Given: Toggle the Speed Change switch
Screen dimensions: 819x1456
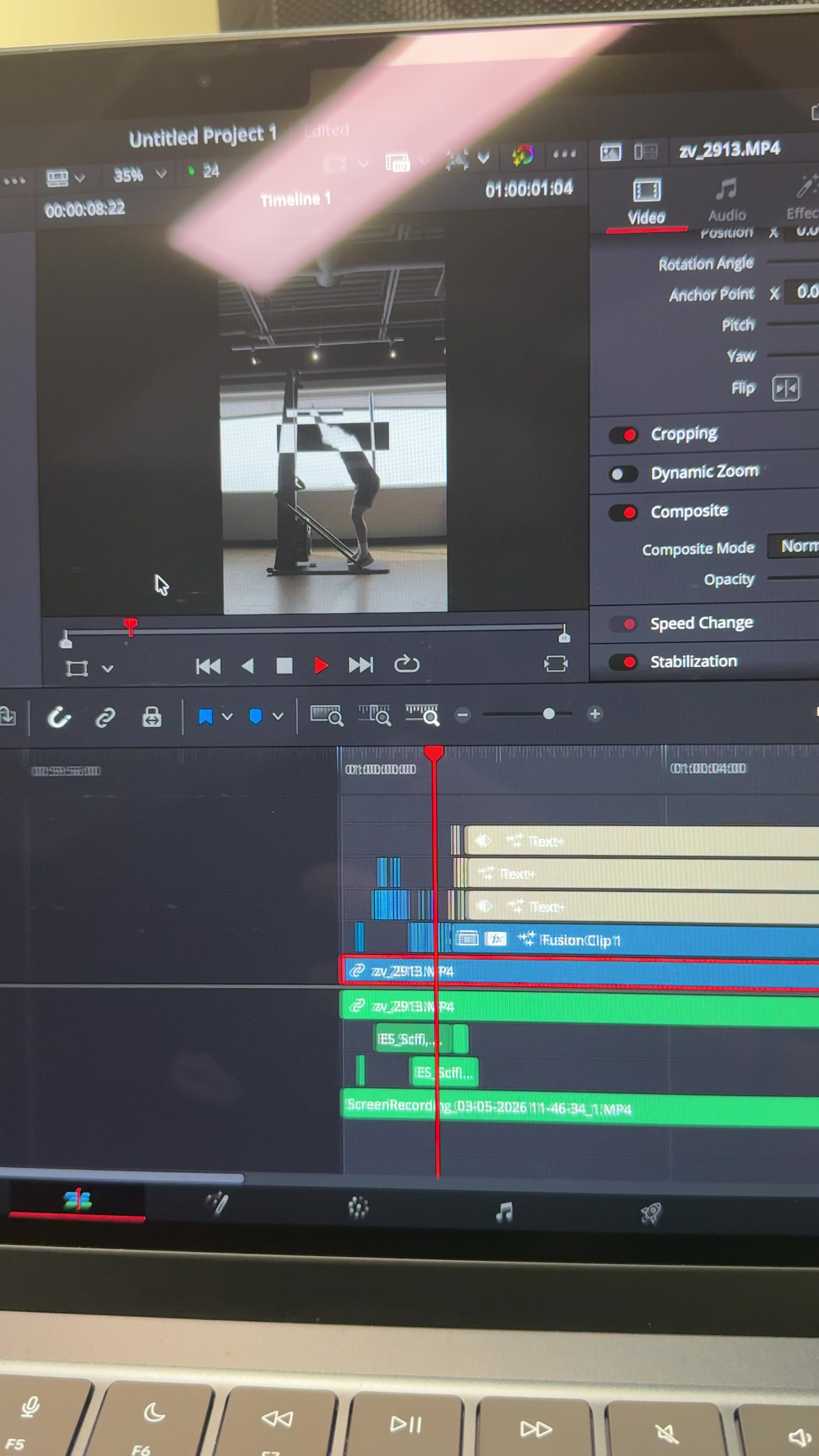Looking at the screenshot, I should pyautogui.click(x=623, y=624).
